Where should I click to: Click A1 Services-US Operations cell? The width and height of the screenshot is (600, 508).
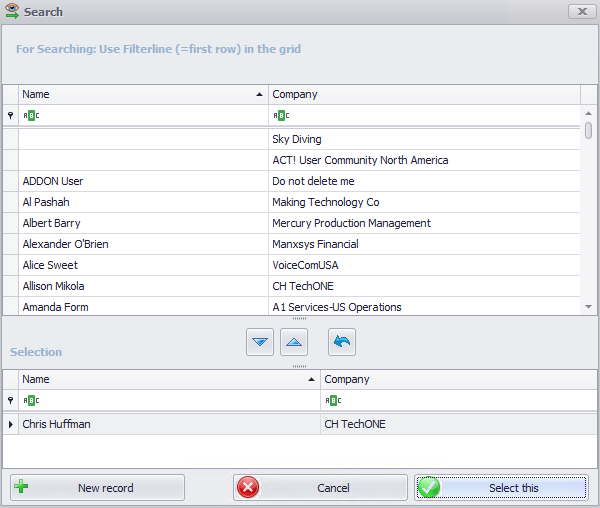click(x=424, y=307)
